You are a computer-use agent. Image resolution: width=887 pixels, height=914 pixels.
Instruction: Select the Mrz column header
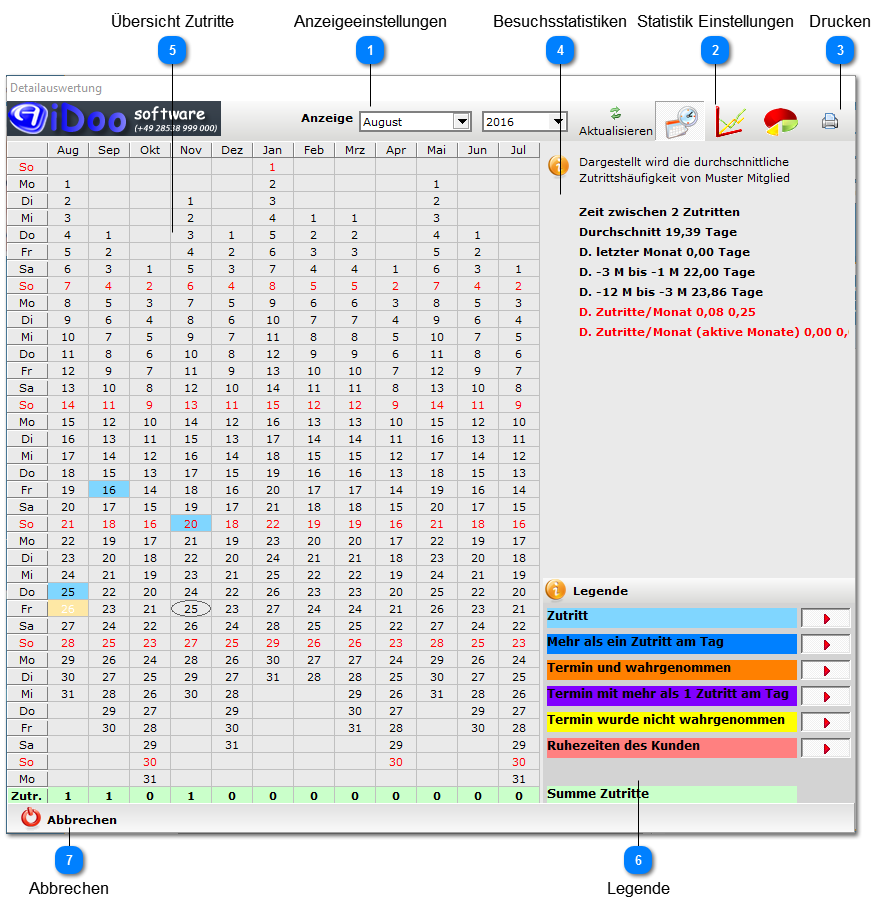tap(355, 150)
